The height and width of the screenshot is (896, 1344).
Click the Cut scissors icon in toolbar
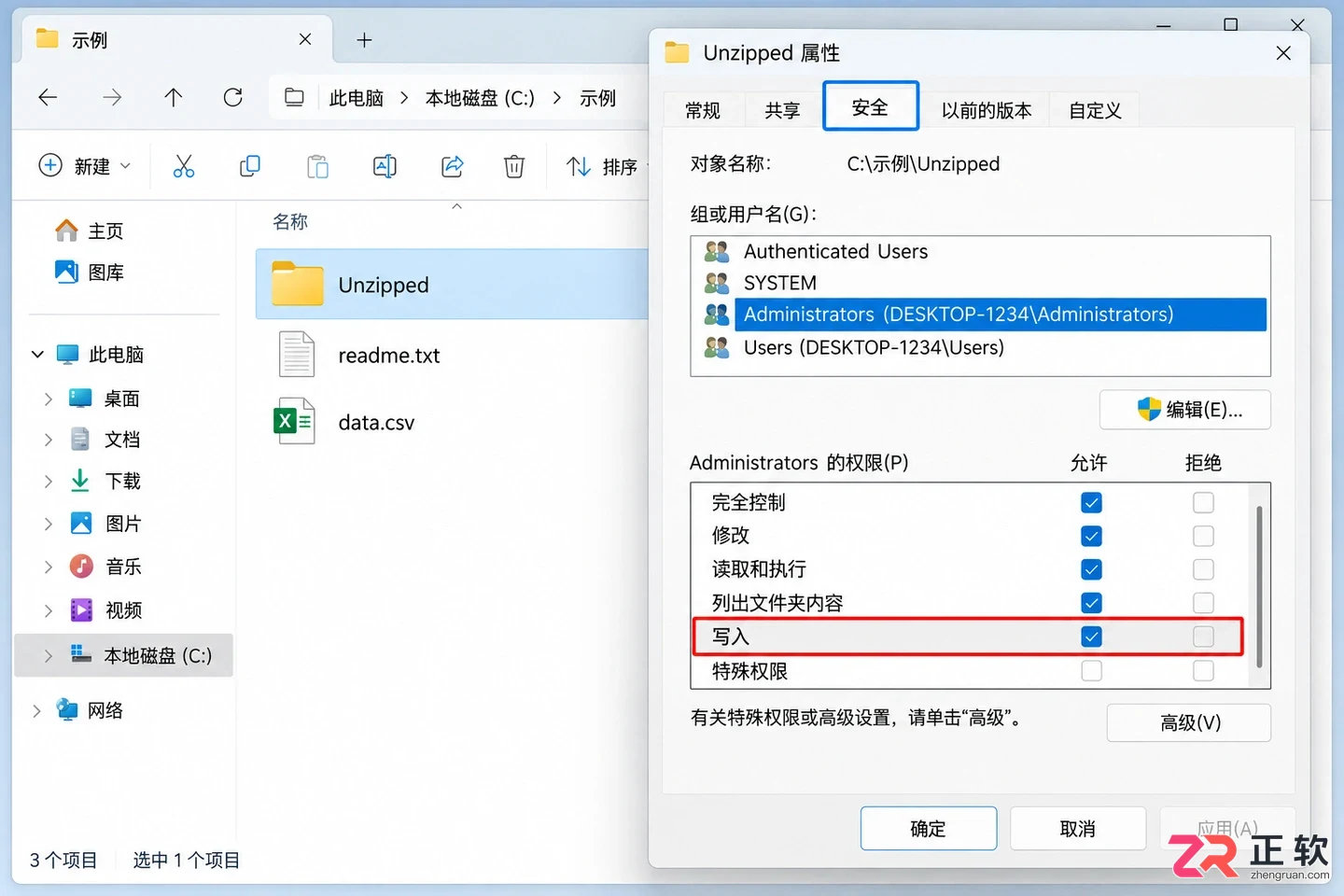pyautogui.click(x=184, y=166)
